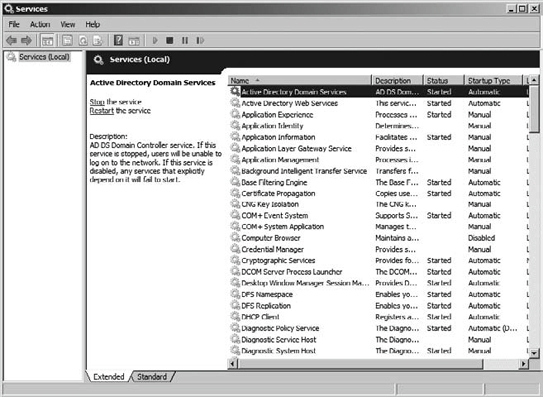
Task: Select the Diagnostic Policy Service row
Action: (x=378, y=328)
